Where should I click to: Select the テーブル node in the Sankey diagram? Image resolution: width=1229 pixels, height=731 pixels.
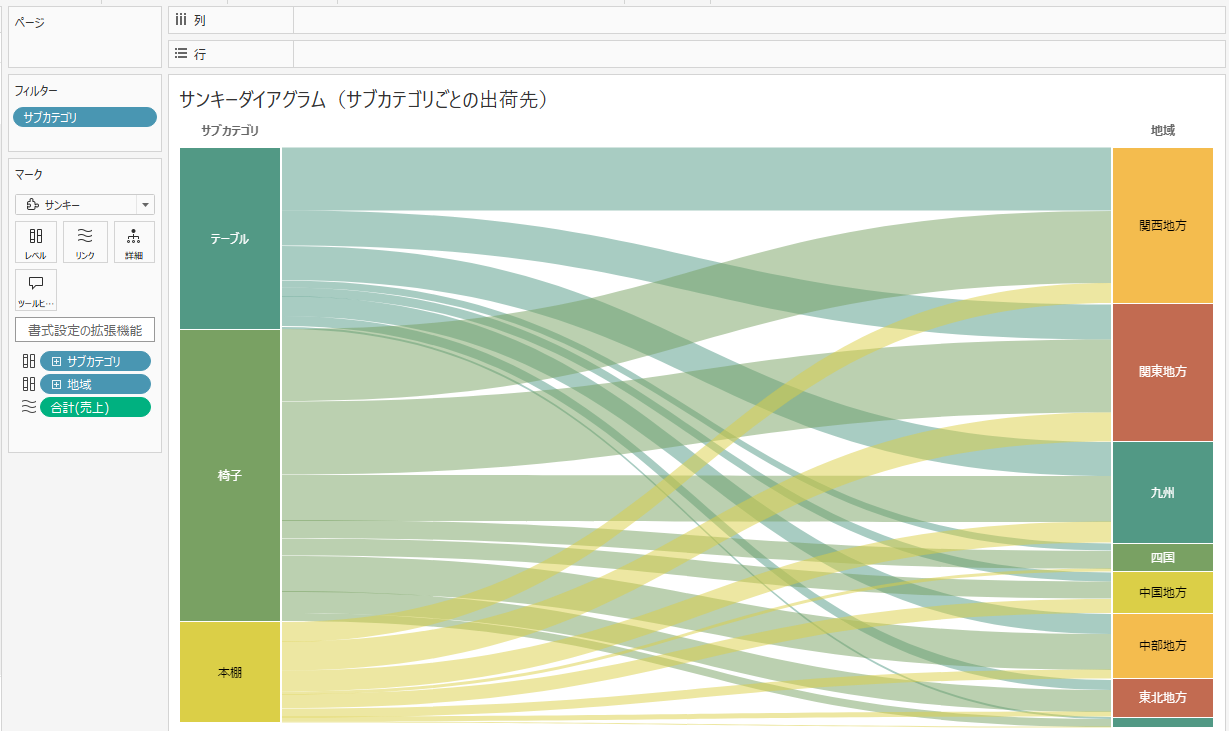(x=229, y=239)
